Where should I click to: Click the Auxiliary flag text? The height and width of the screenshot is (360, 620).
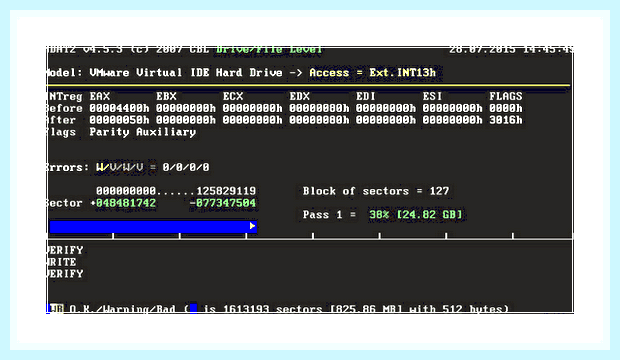(x=166, y=132)
